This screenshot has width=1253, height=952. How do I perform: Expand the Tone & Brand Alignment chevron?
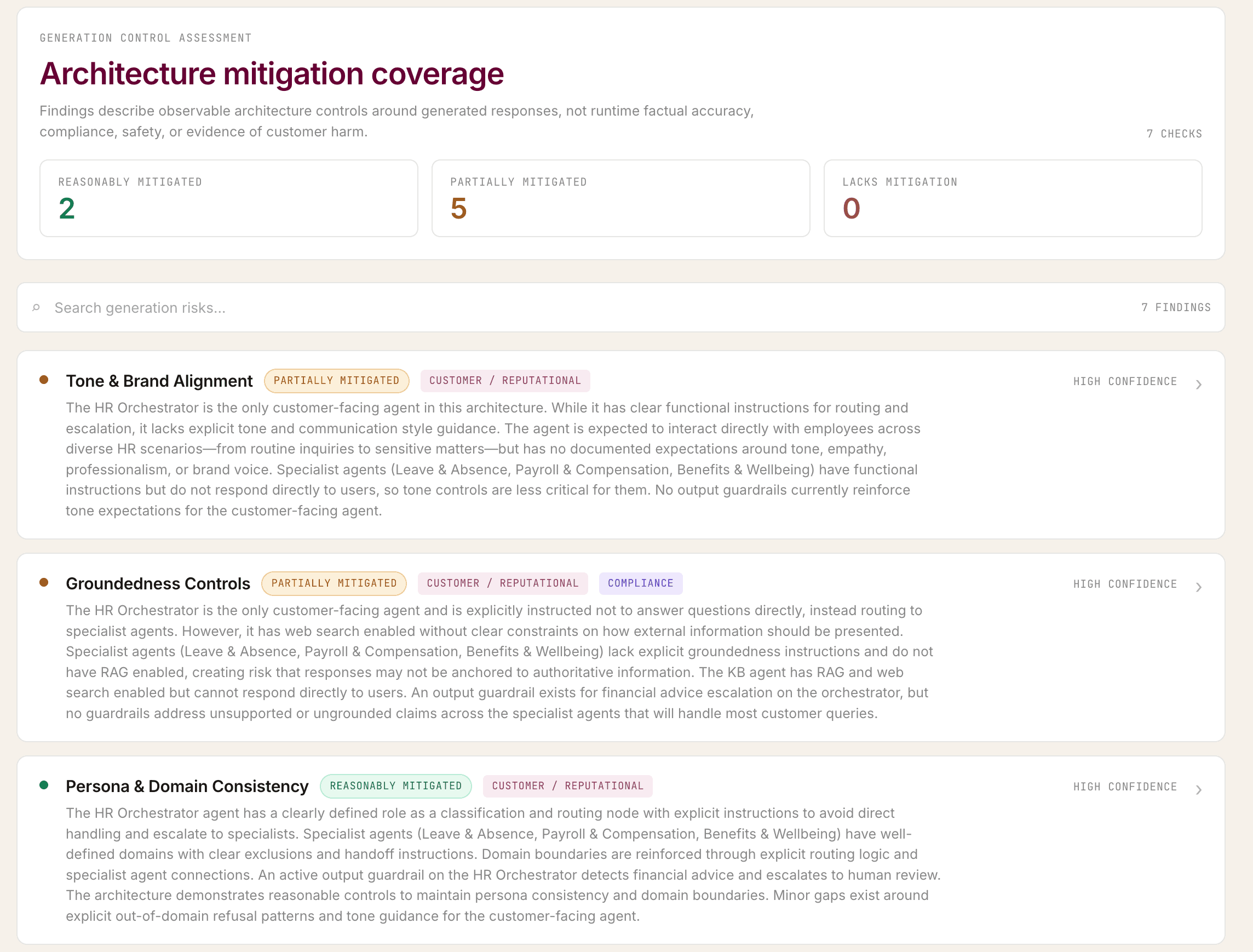[1199, 385]
